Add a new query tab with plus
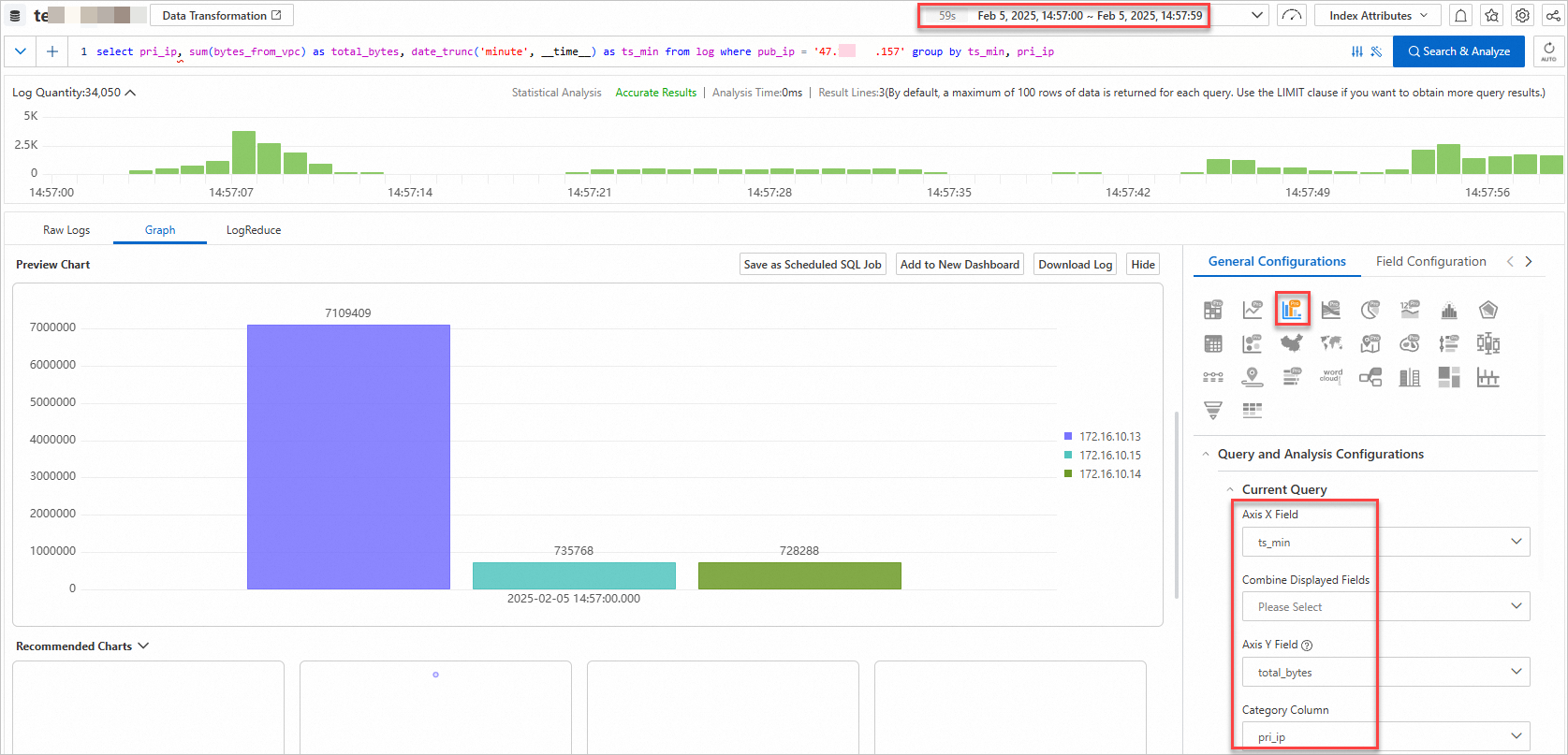This screenshot has height=755, width=1568. coord(52,51)
